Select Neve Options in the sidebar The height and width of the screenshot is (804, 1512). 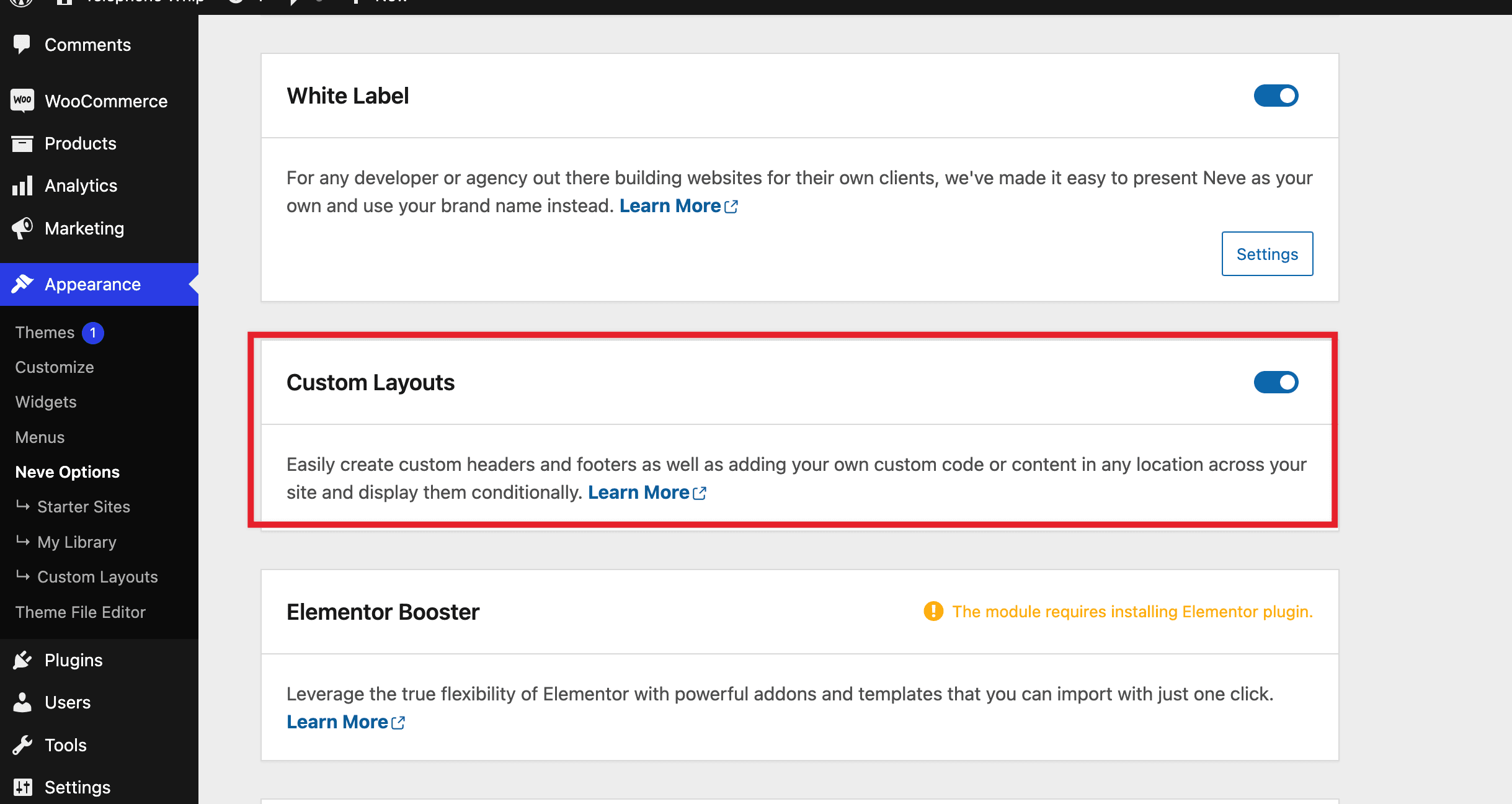tap(66, 471)
